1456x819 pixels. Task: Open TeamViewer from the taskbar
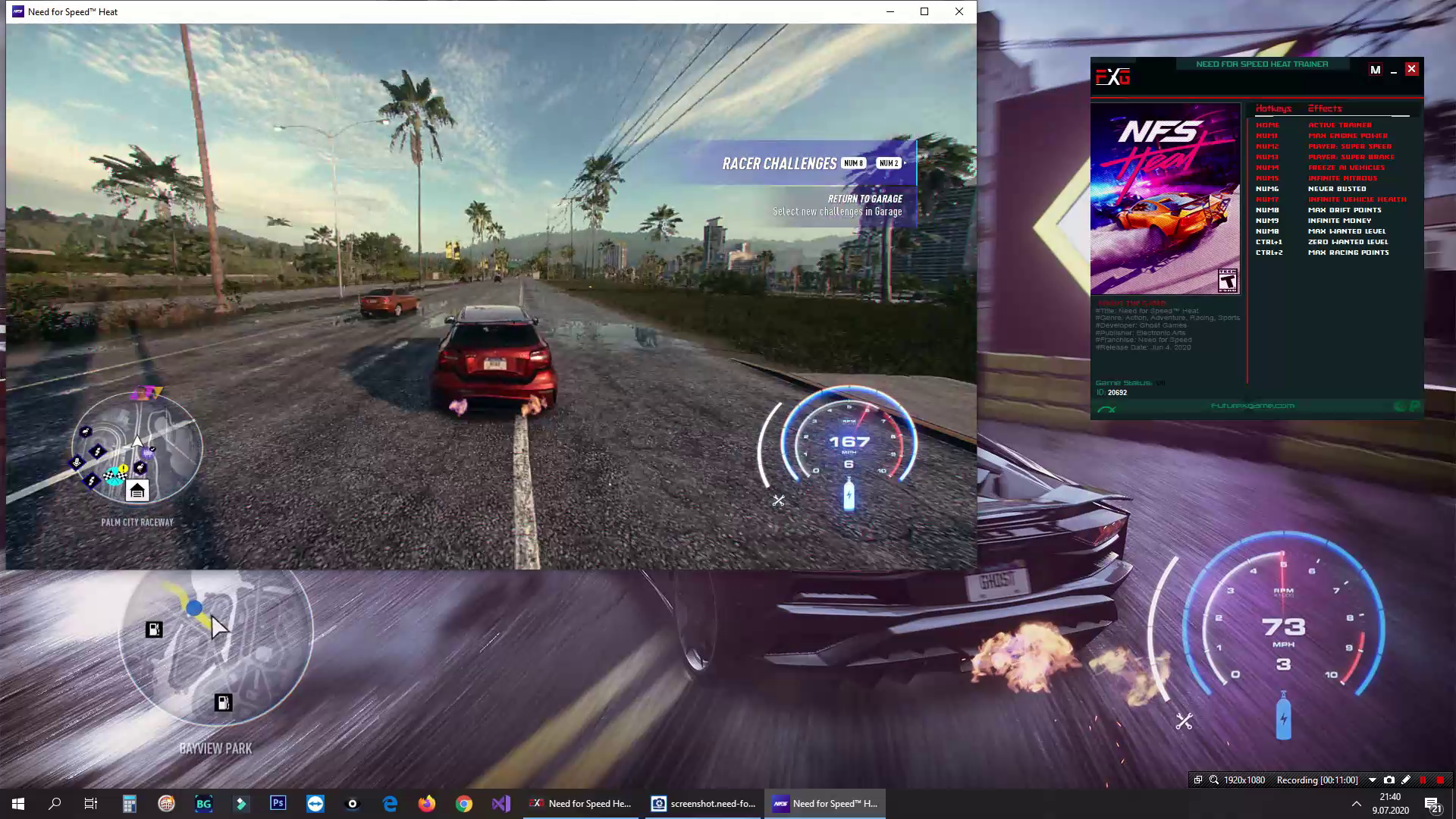pos(315,803)
